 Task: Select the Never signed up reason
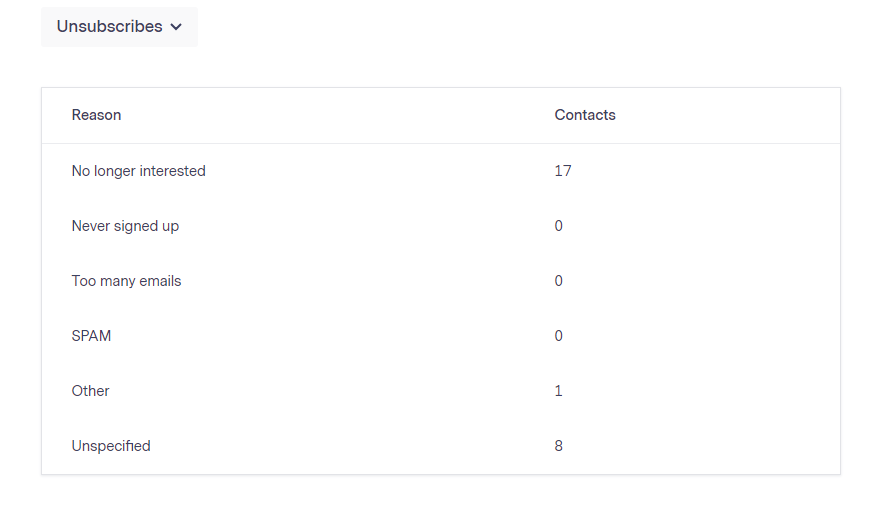click(x=125, y=226)
